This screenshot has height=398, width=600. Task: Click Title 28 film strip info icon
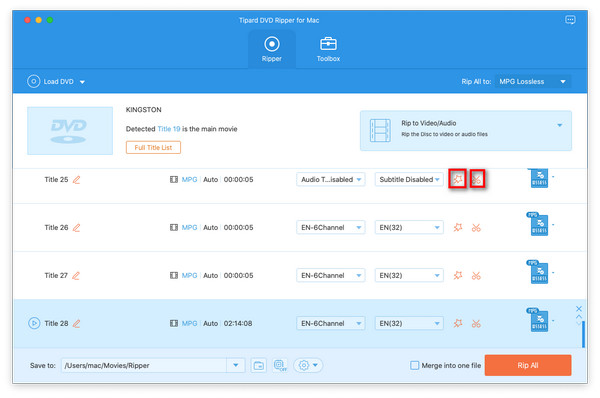174,323
